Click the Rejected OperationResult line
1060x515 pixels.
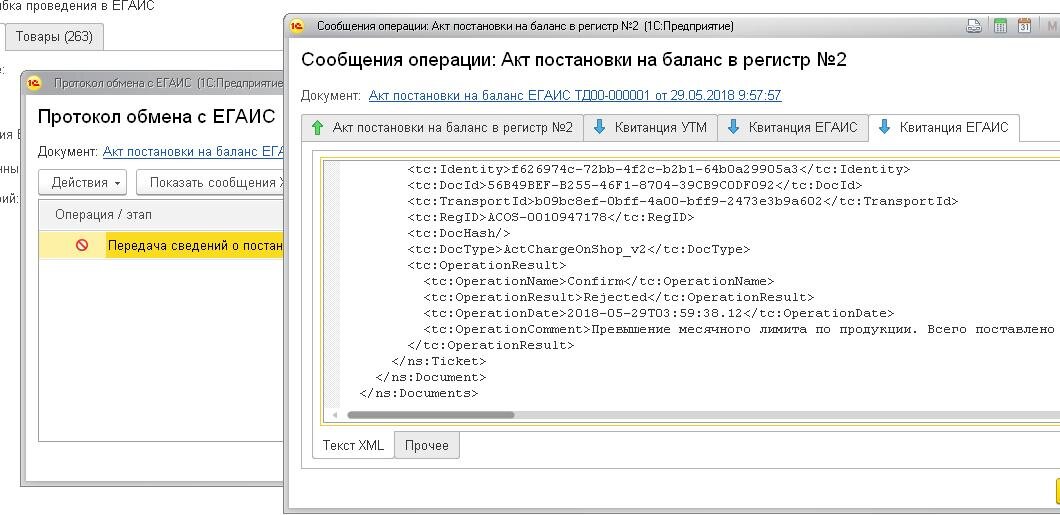pos(619,297)
